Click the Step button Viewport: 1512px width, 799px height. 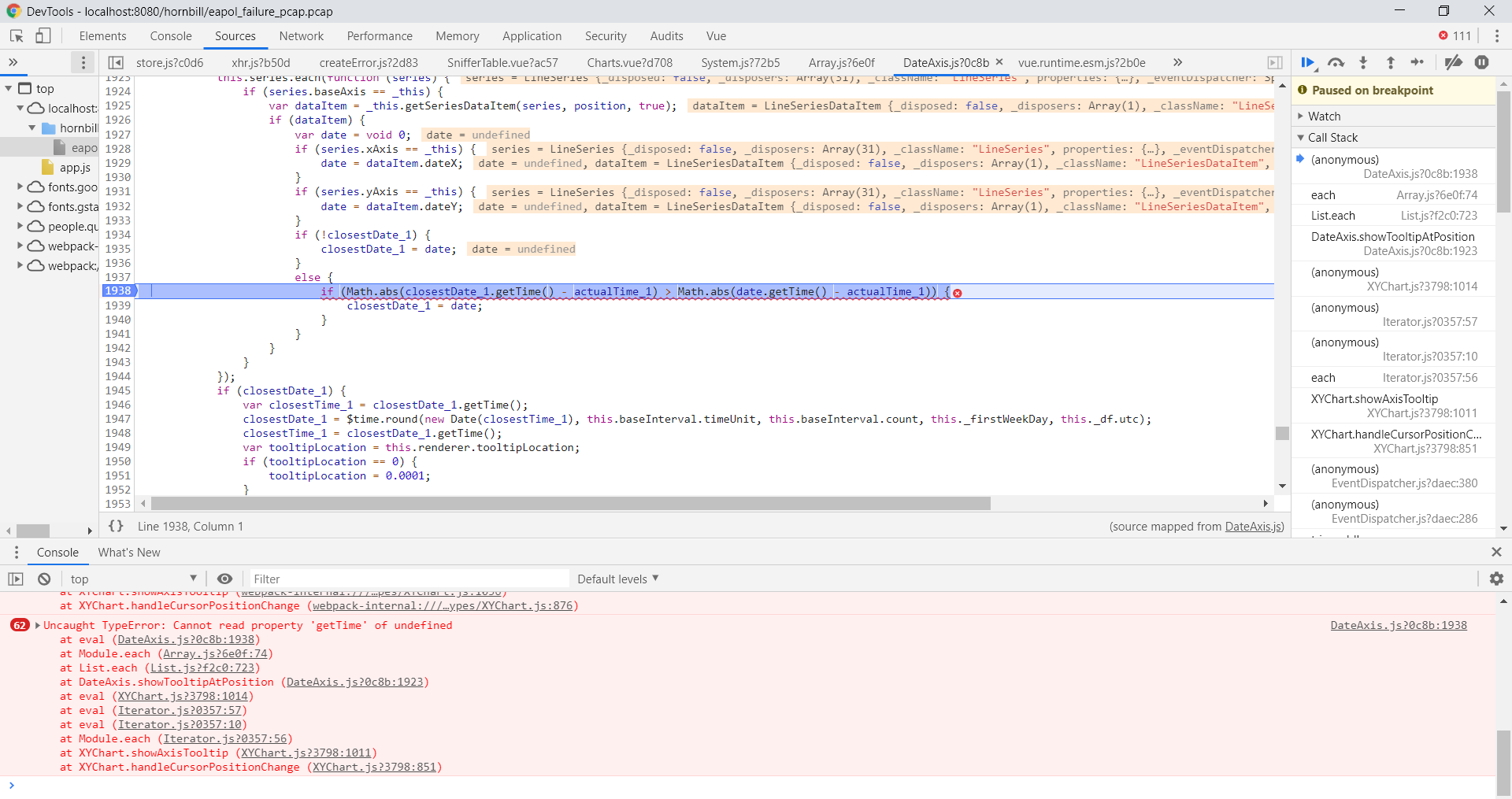[1417, 62]
